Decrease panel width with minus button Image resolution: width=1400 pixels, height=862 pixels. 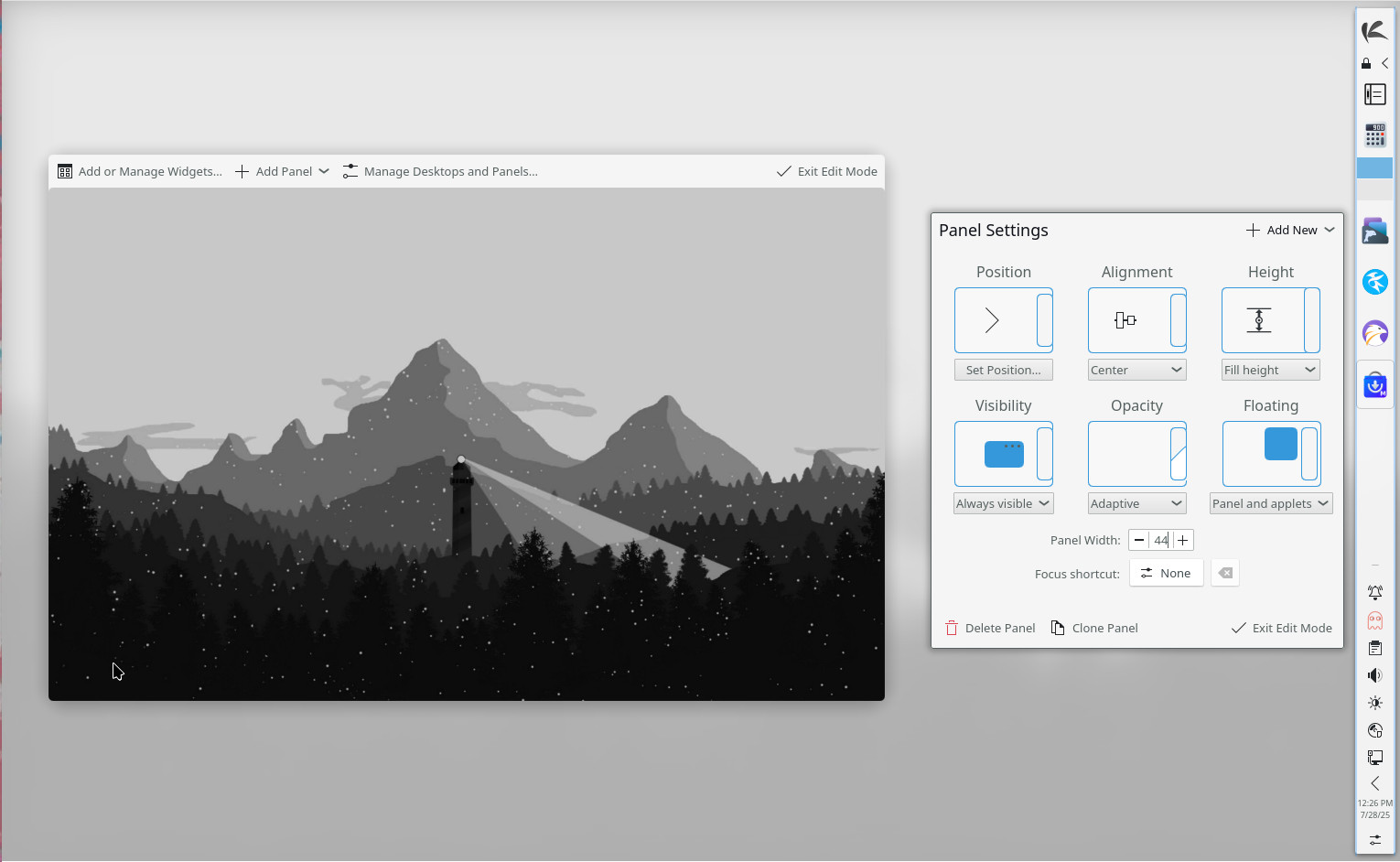1138,540
